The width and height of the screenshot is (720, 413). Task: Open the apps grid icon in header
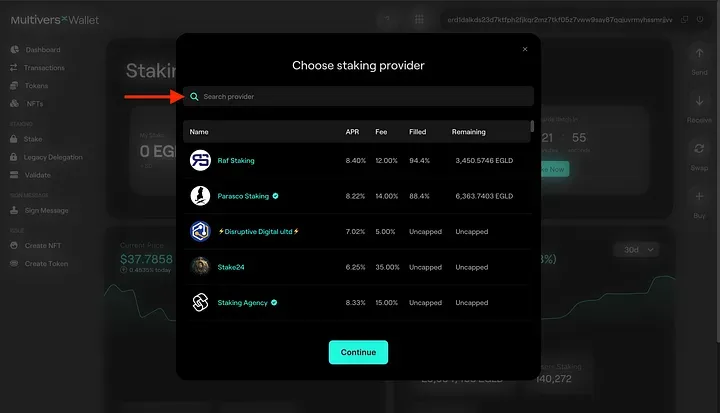(x=419, y=19)
